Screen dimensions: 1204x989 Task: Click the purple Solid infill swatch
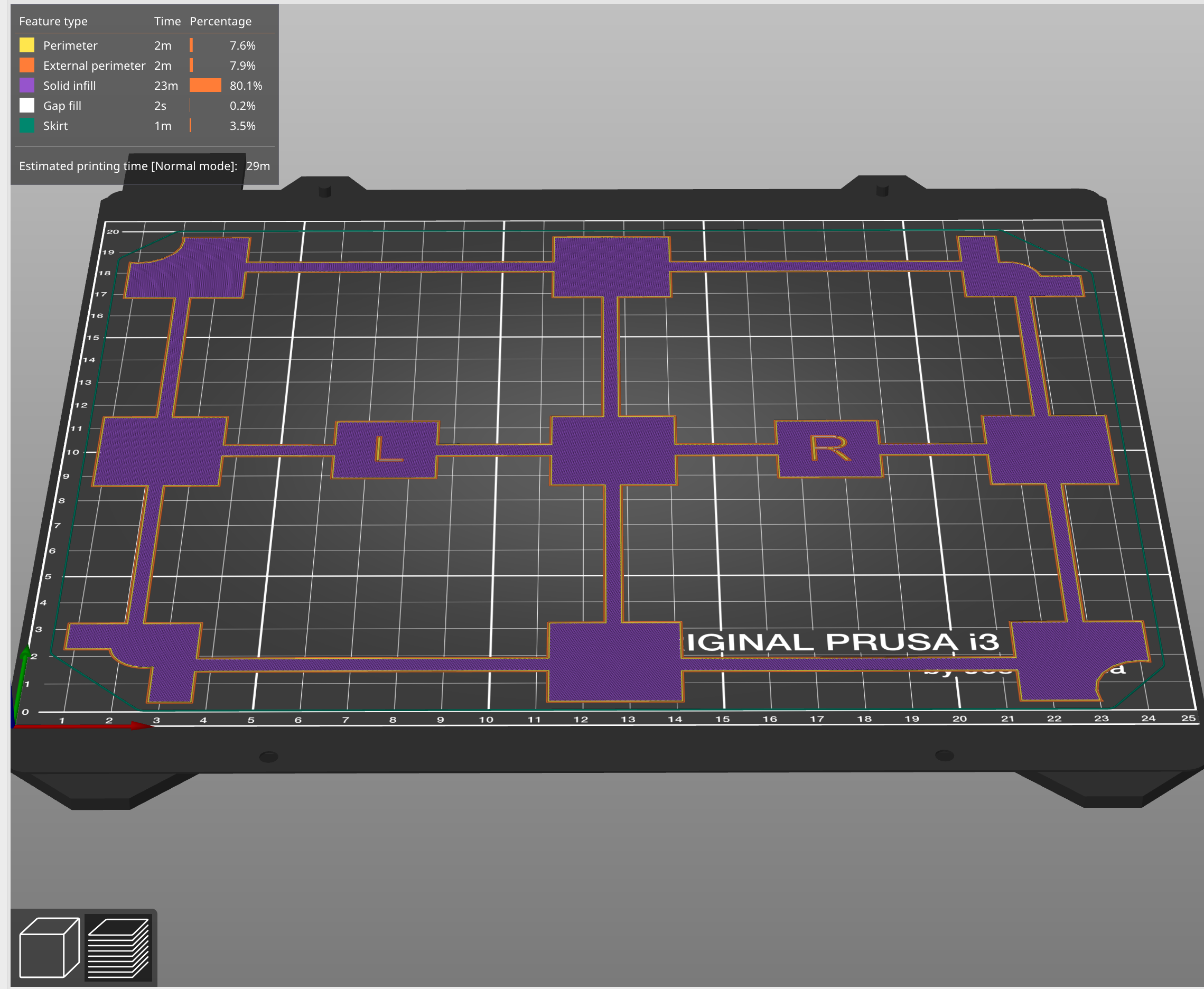pos(27,86)
